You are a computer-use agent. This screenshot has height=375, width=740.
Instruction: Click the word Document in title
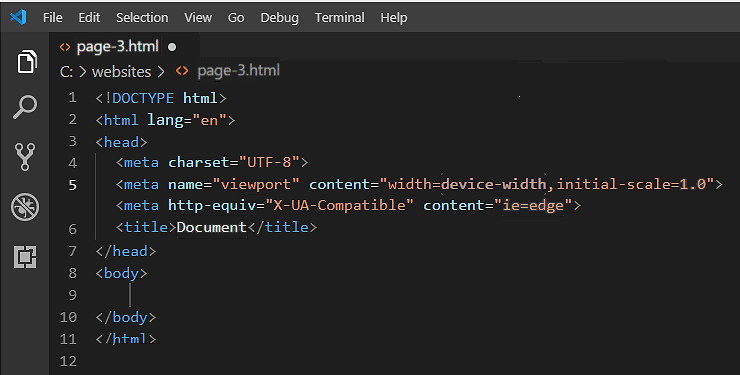[x=211, y=227]
